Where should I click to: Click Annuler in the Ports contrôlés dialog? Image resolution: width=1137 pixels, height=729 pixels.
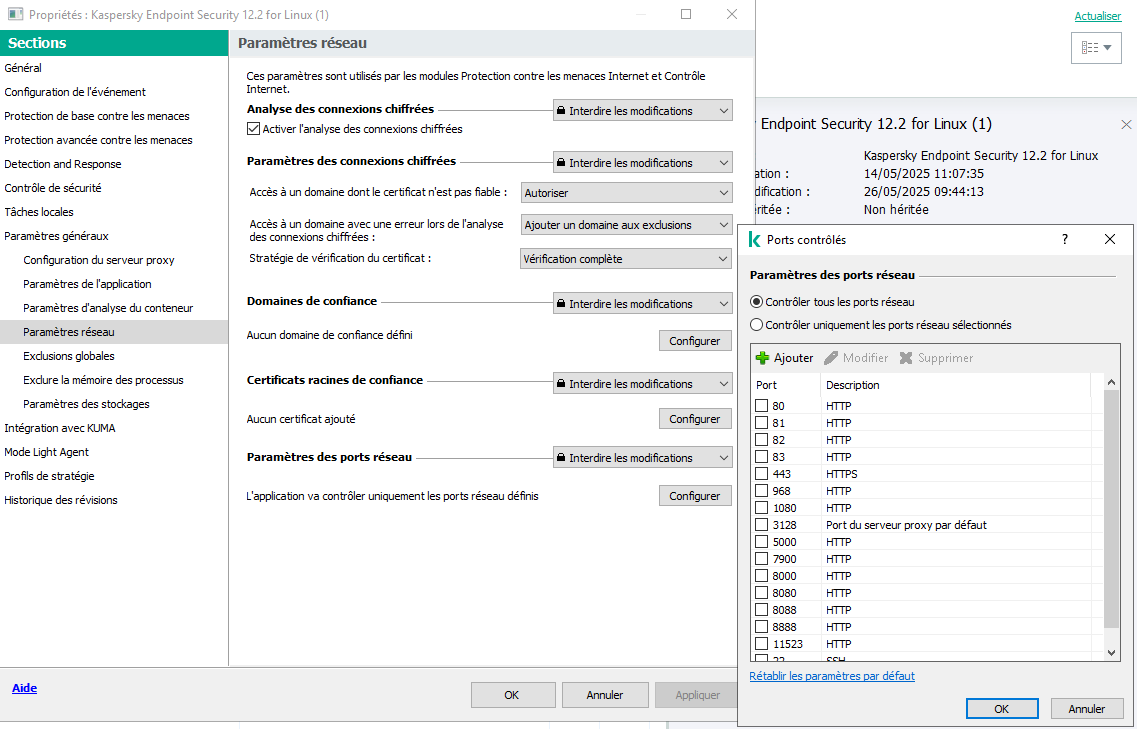tap(1086, 709)
